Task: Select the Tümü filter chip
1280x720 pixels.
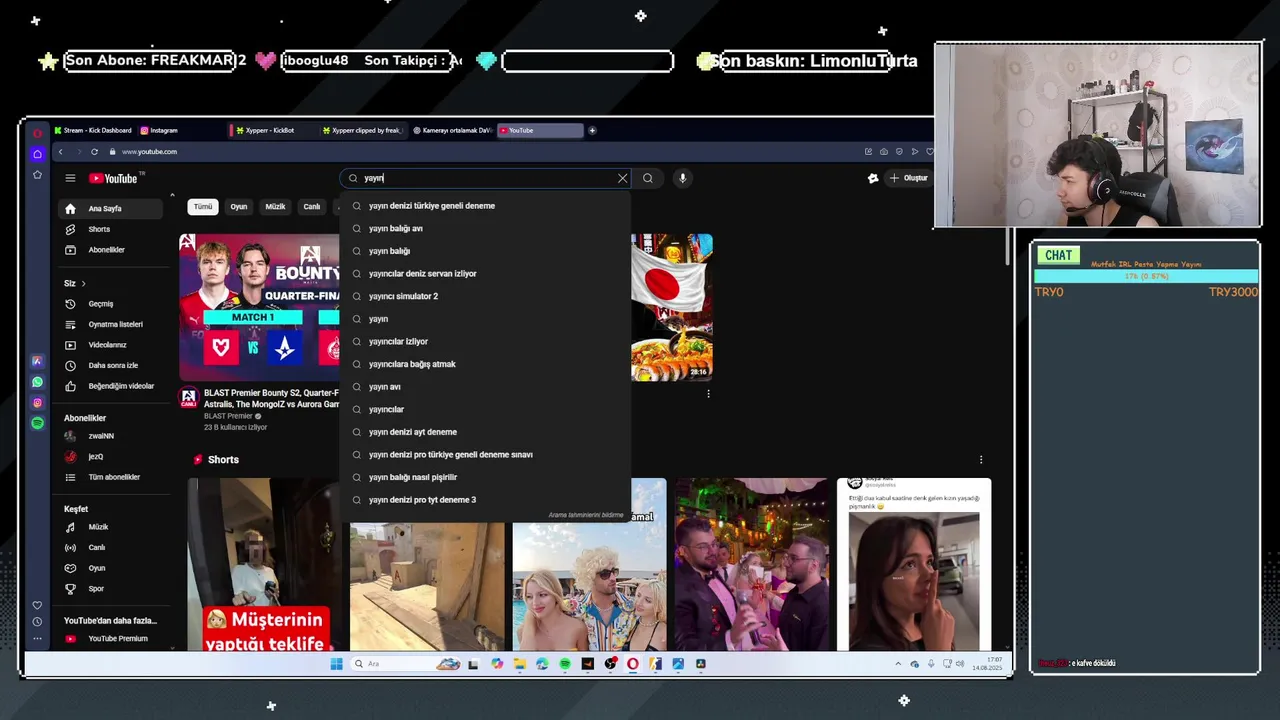Action: click(203, 207)
